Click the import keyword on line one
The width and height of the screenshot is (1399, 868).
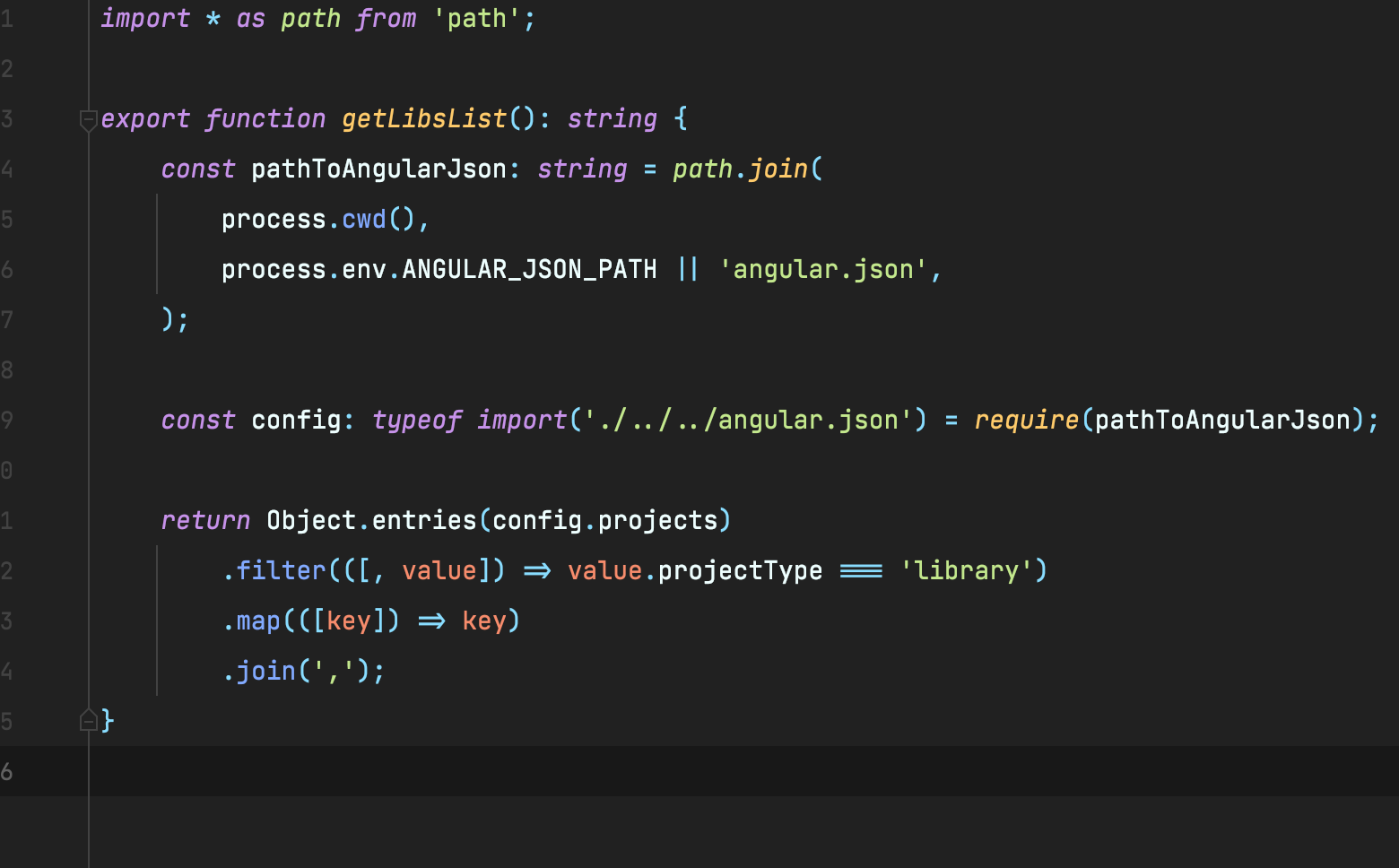(x=145, y=19)
